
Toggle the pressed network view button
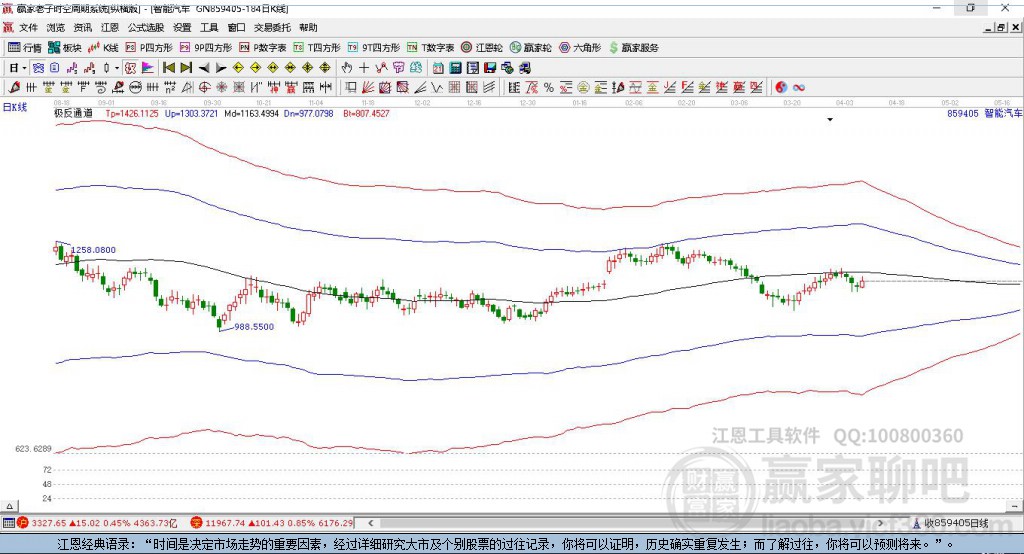[x=38, y=68]
